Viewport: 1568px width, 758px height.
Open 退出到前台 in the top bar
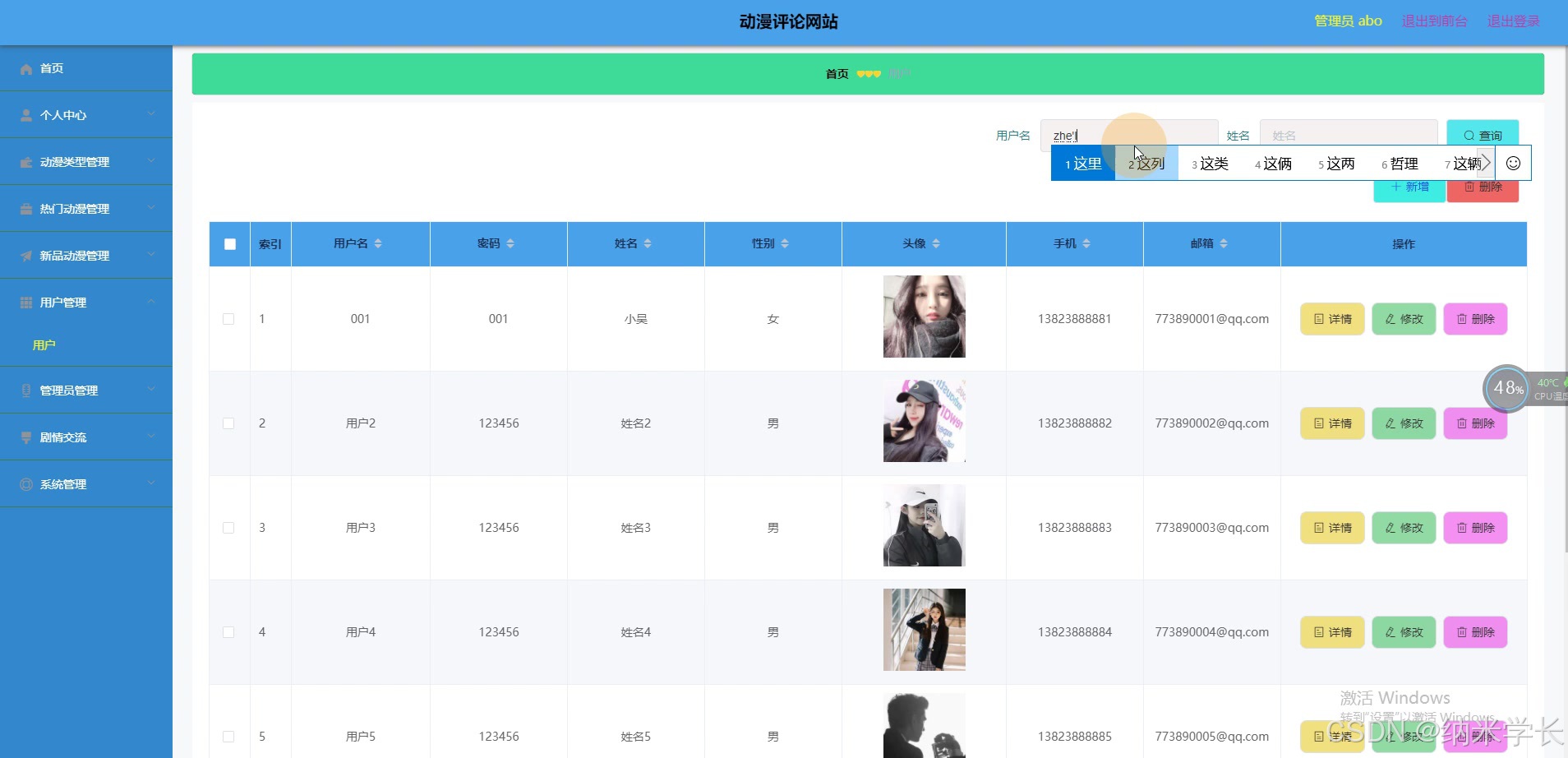click(1433, 21)
